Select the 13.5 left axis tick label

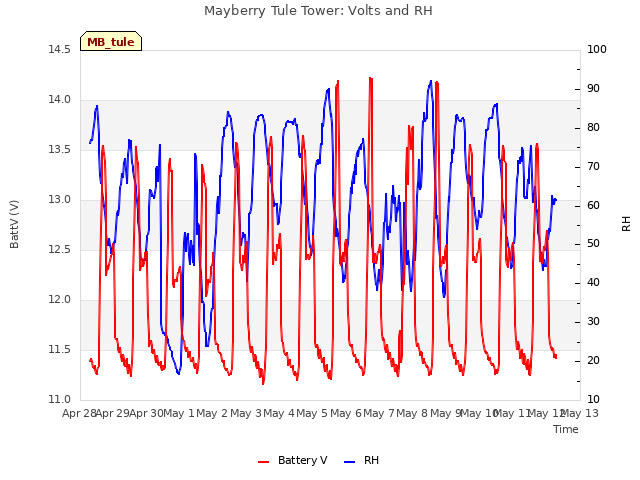pyautogui.click(x=59, y=150)
